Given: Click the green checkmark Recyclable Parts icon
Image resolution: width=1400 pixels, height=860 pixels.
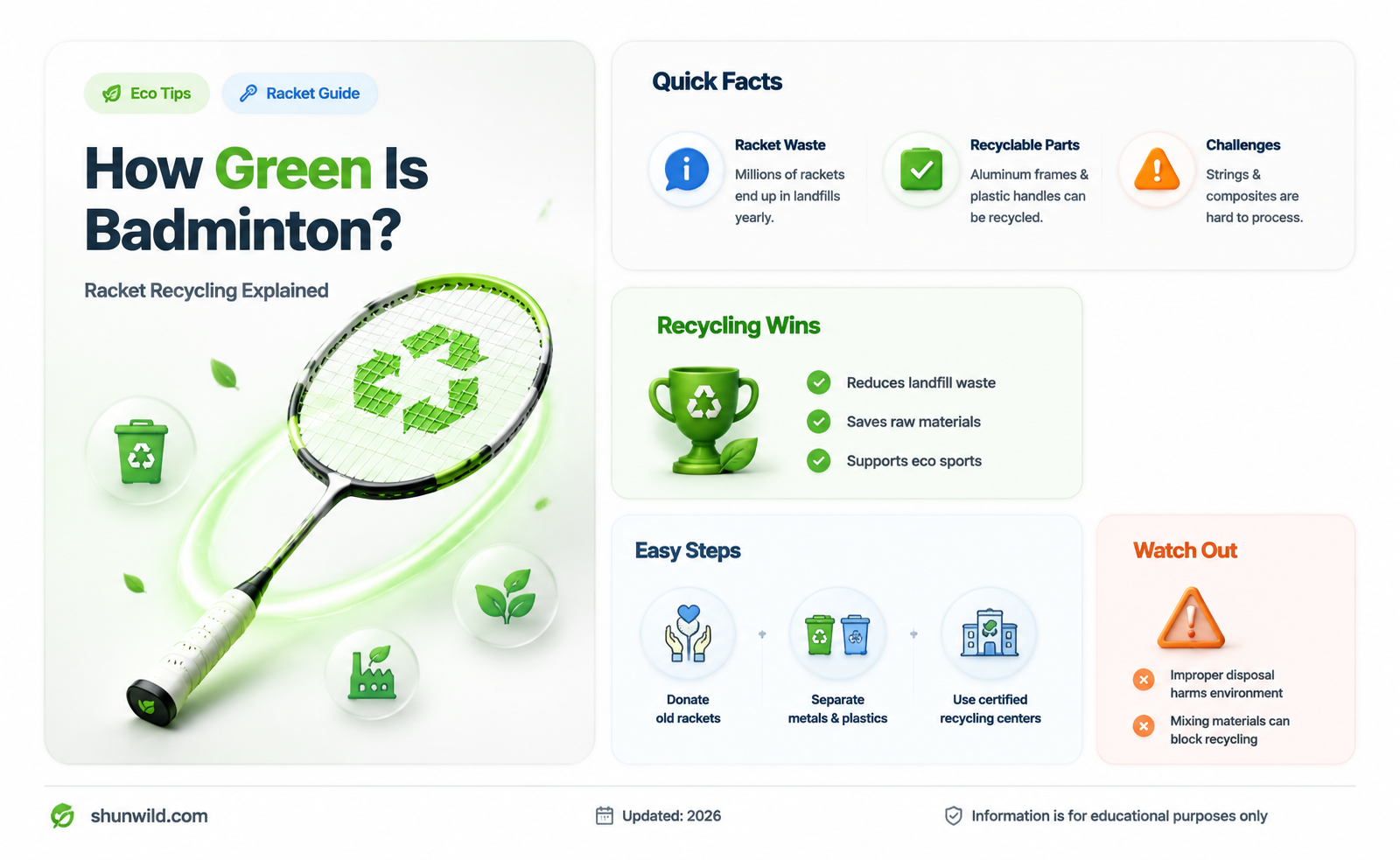Looking at the screenshot, I should coord(921,170).
